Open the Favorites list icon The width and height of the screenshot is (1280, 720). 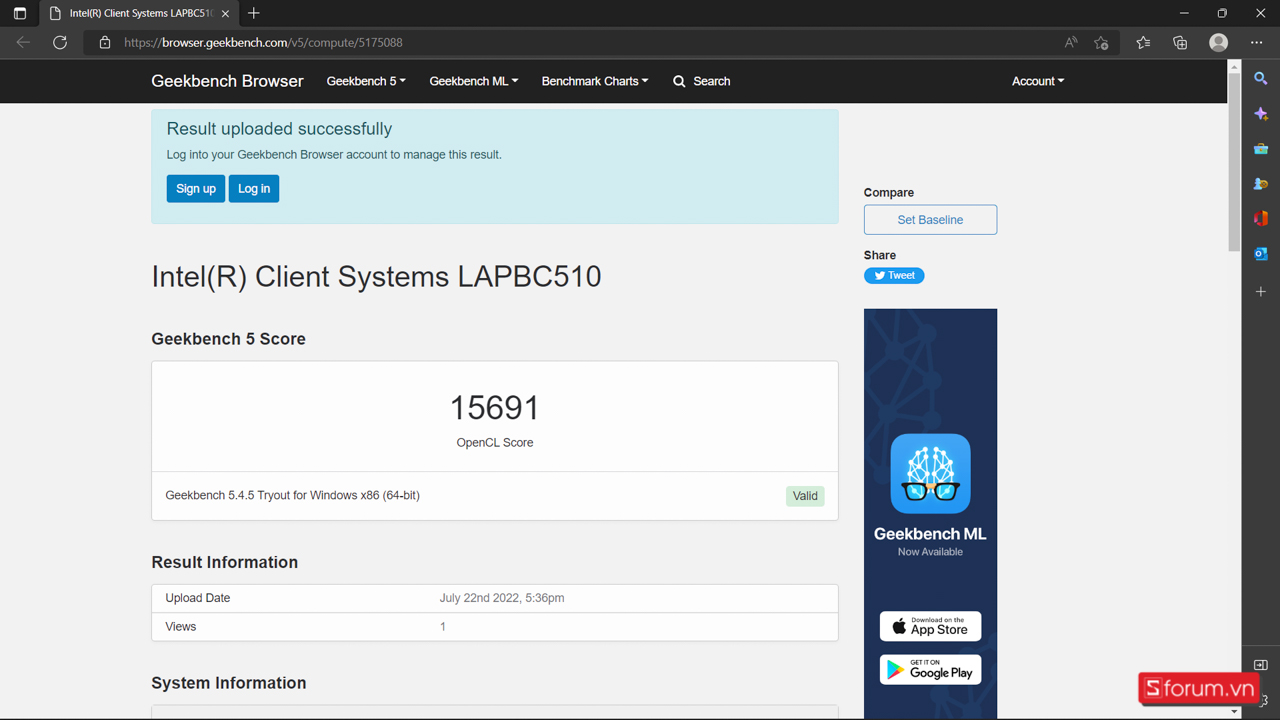[1143, 42]
